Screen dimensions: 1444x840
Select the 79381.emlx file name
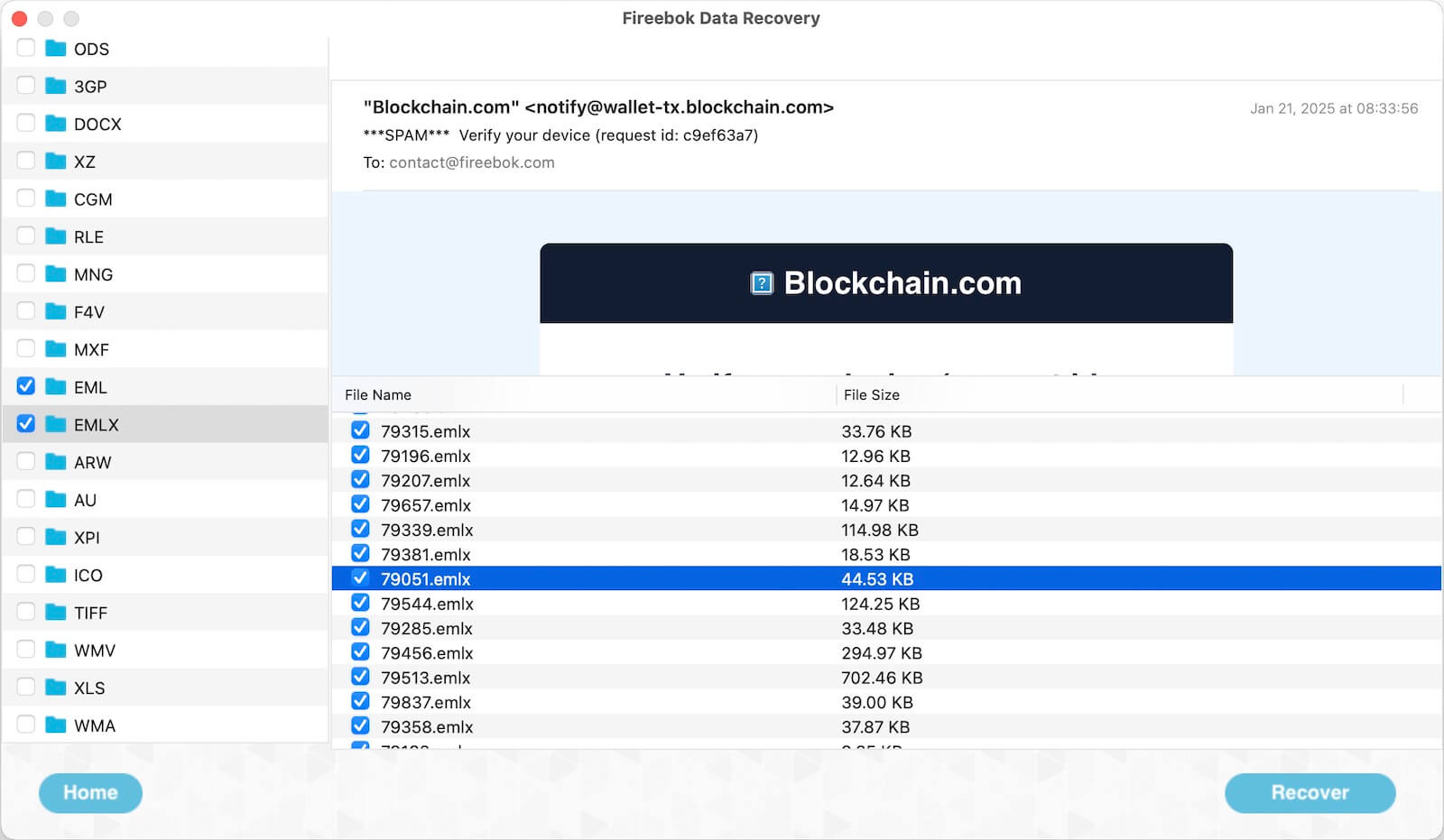pyautogui.click(x=426, y=555)
